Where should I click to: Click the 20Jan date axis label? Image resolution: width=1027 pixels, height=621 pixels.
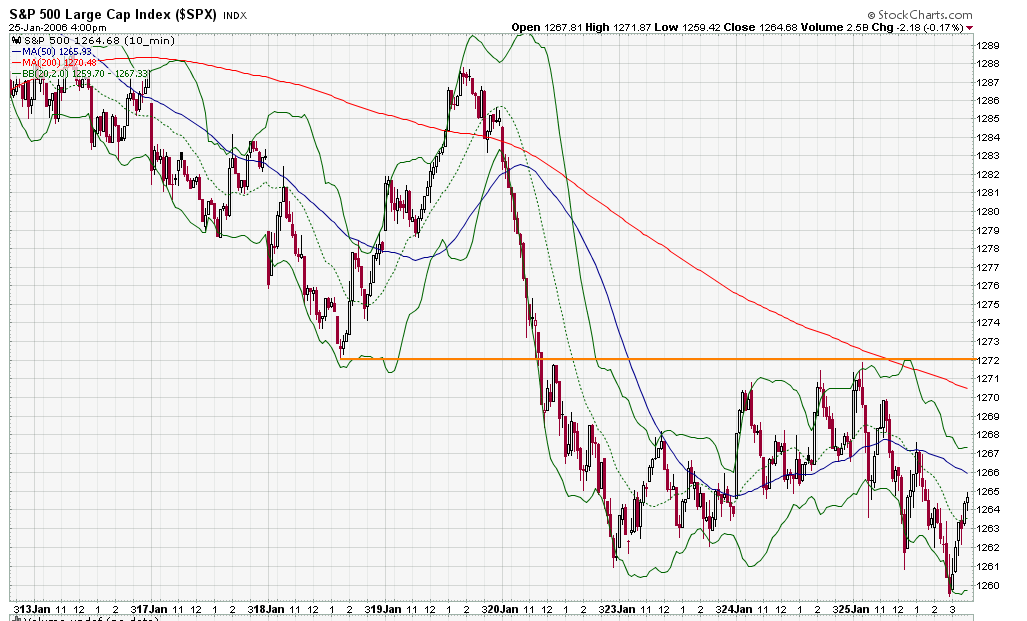click(x=502, y=609)
